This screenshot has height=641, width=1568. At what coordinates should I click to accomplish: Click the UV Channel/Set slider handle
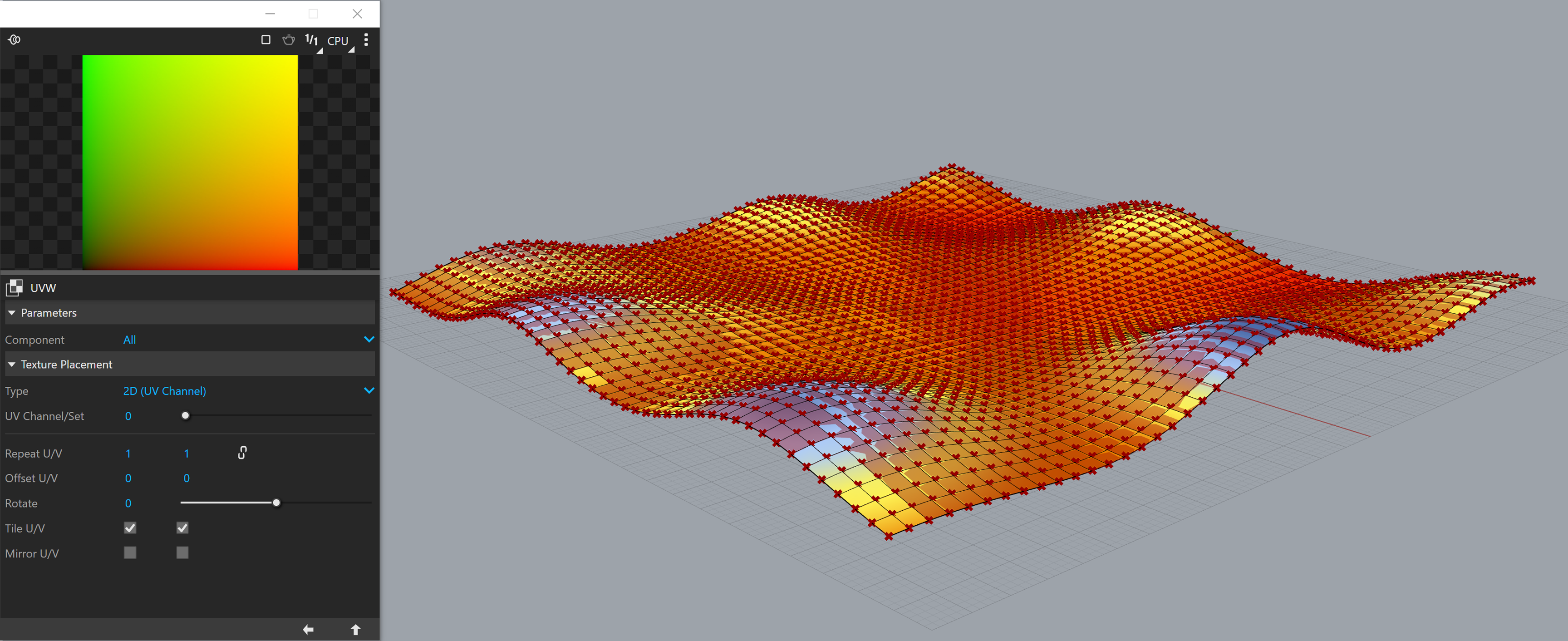point(186,416)
